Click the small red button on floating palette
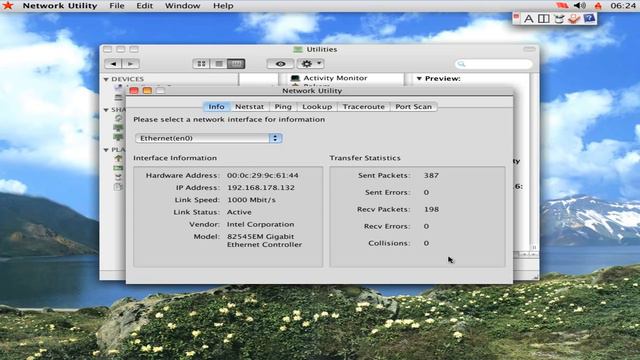Viewport: 640px width, 360px height. (516, 16)
